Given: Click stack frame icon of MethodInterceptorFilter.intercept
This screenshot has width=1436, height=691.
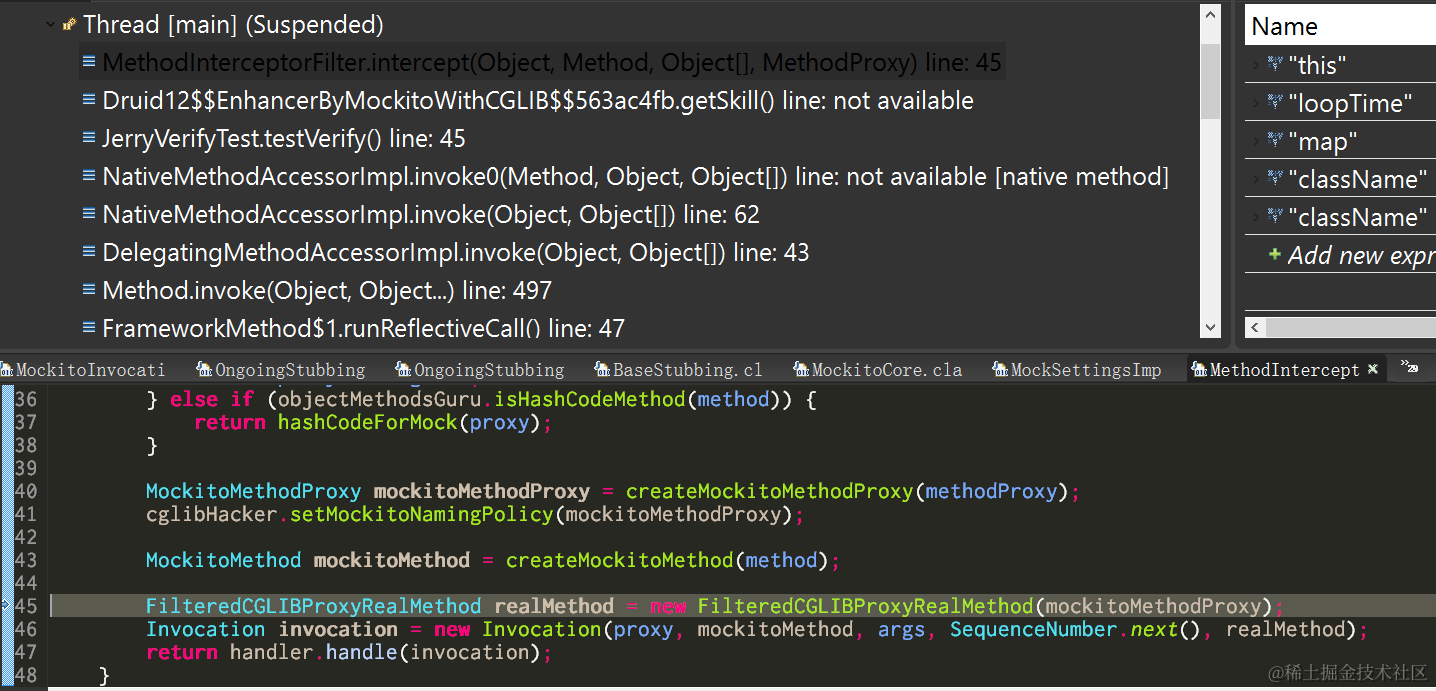Looking at the screenshot, I should click(89, 63).
